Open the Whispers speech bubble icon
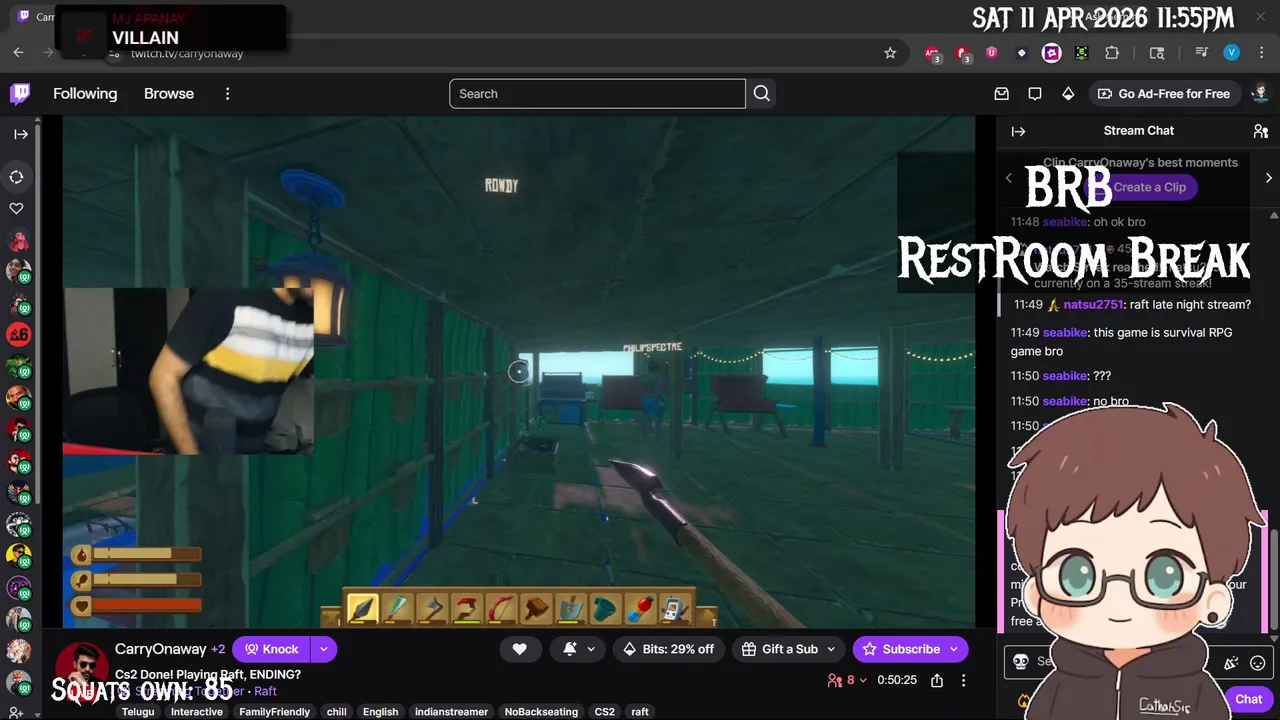1280x720 pixels. 1035,94
